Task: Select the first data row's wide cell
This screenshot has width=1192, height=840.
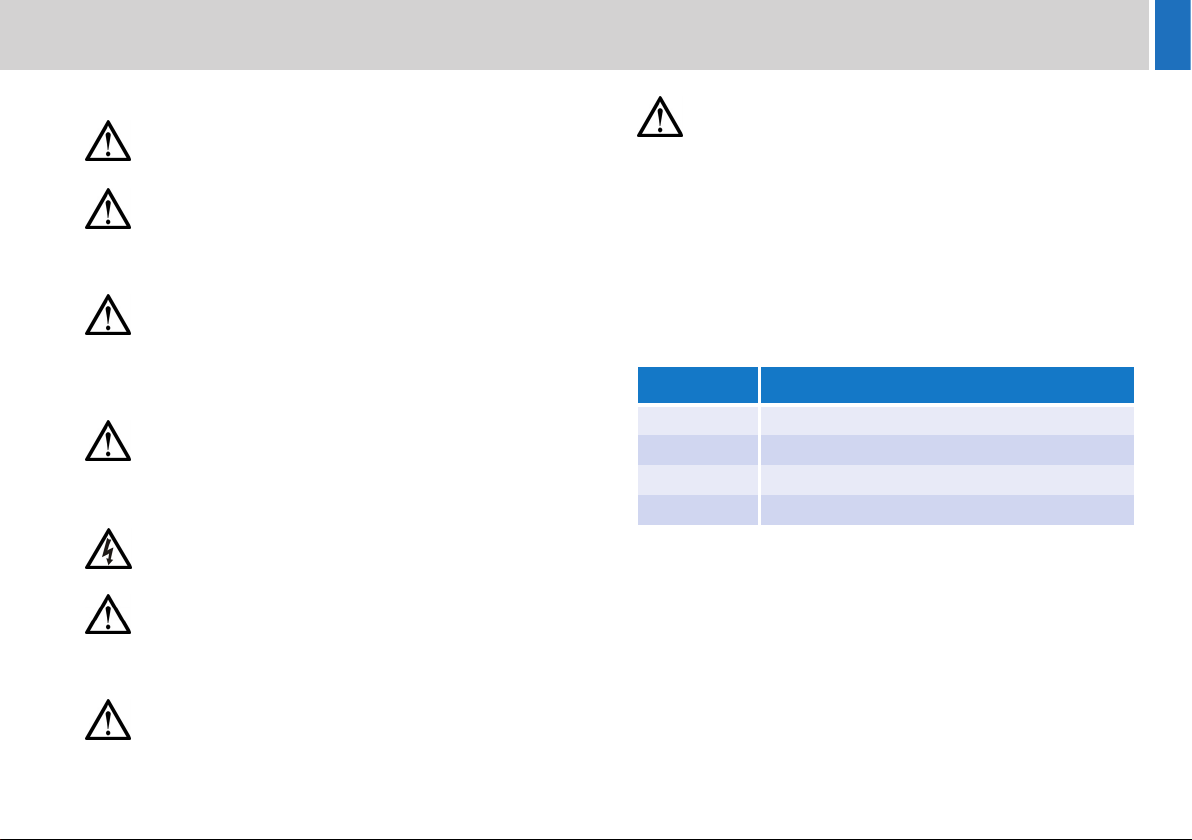Action: pyautogui.click(x=947, y=420)
